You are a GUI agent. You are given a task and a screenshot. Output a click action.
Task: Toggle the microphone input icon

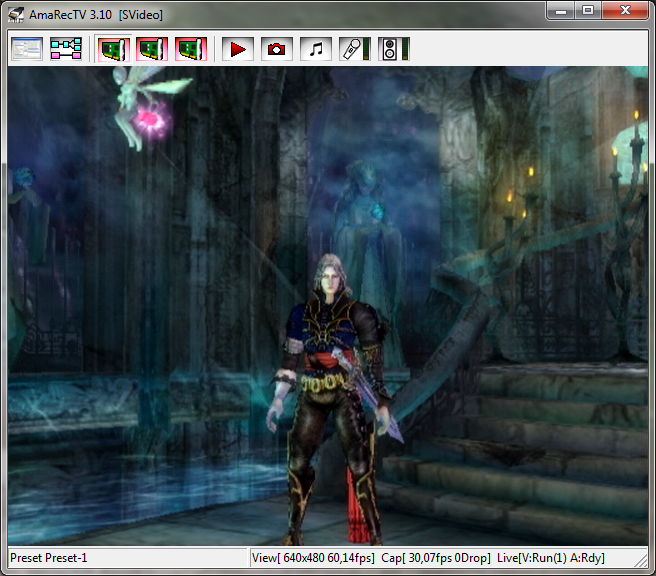click(x=350, y=48)
